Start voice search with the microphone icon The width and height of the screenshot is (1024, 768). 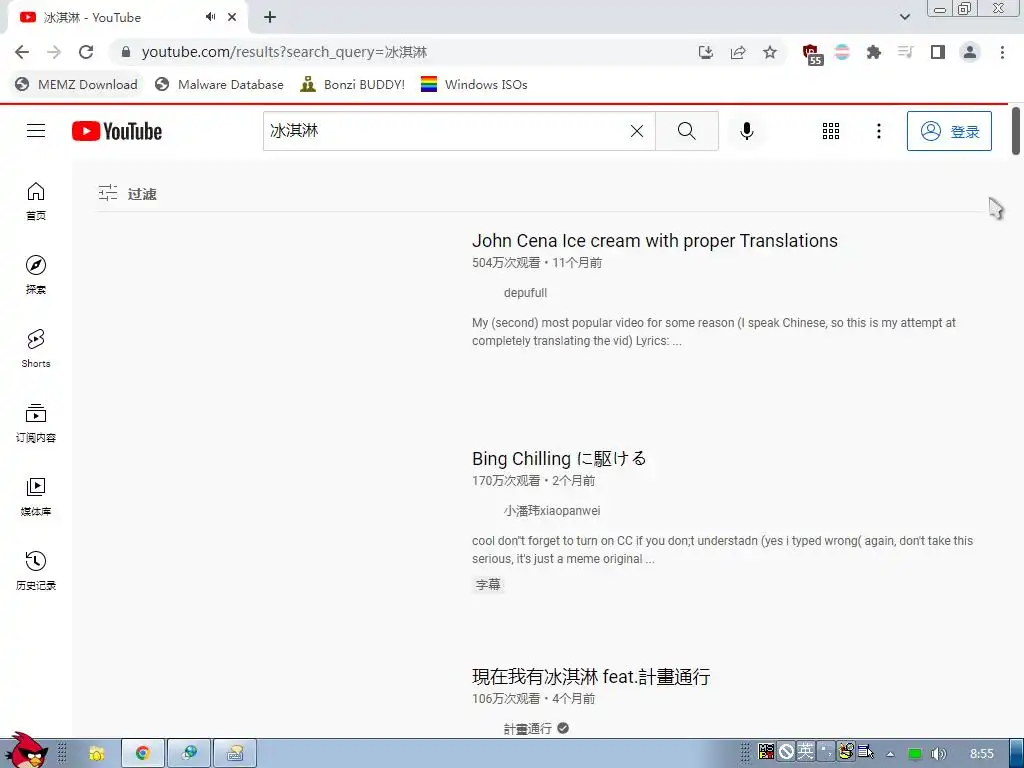pos(746,131)
